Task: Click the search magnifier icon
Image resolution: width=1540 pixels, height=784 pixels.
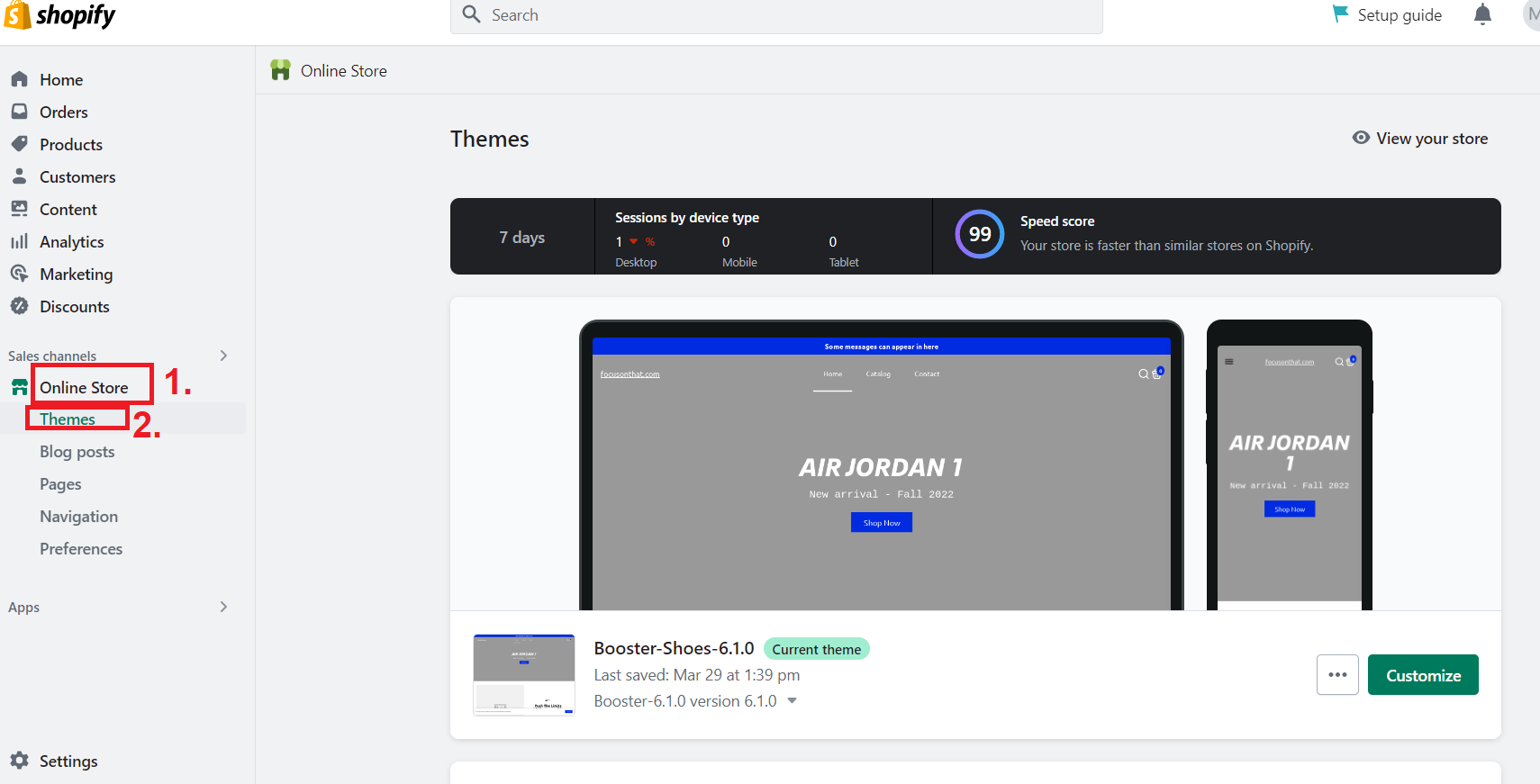Action: click(471, 14)
